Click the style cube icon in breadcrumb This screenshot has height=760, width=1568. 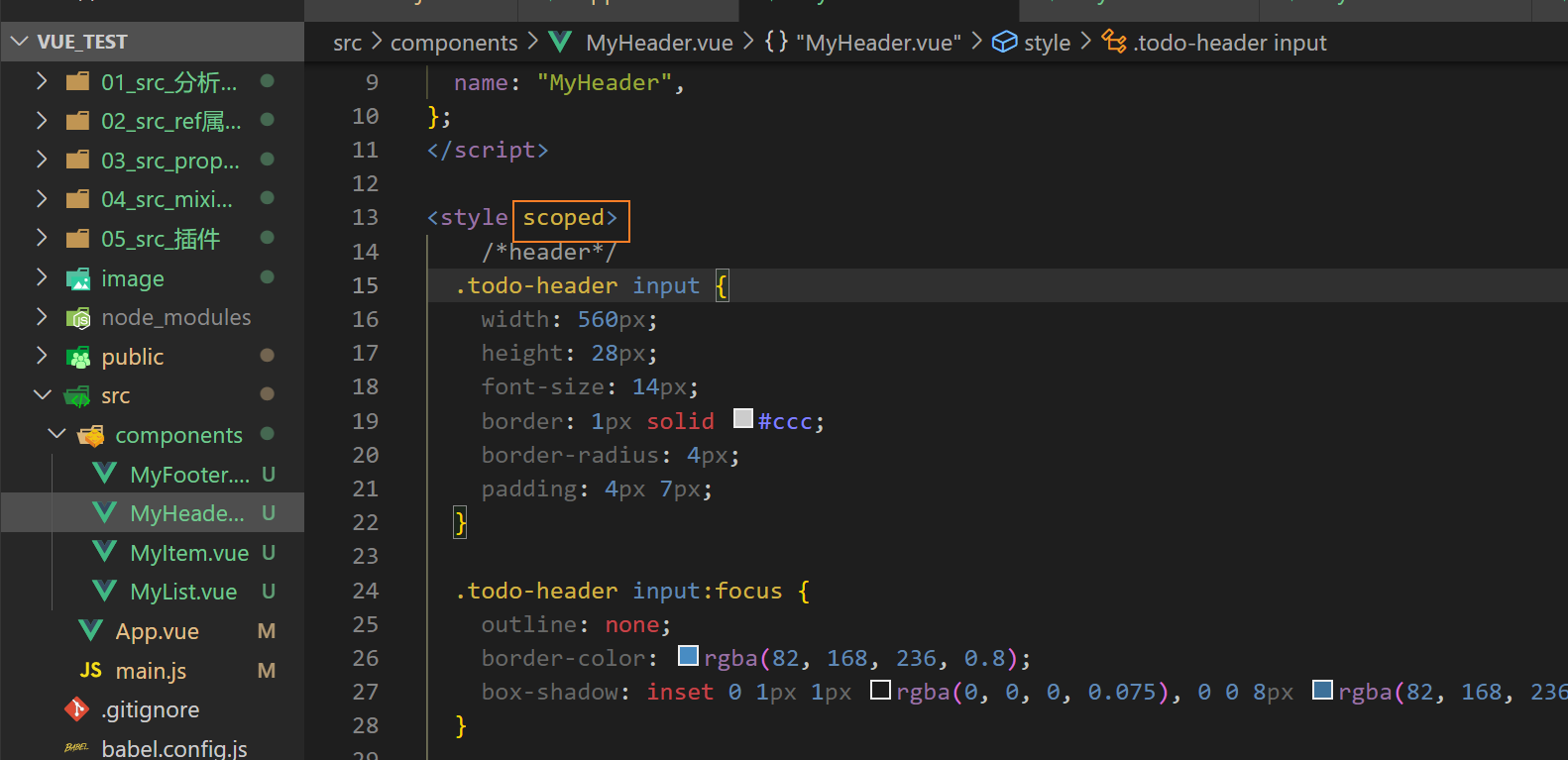click(x=1005, y=42)
